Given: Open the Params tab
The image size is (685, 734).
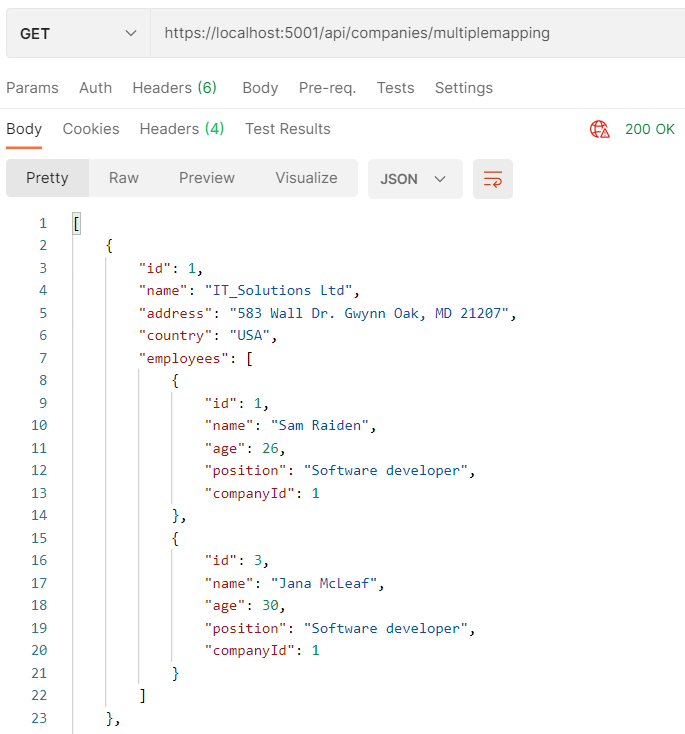Looking at the screenshot, I should pyautogui.click(x=32, y=88).
